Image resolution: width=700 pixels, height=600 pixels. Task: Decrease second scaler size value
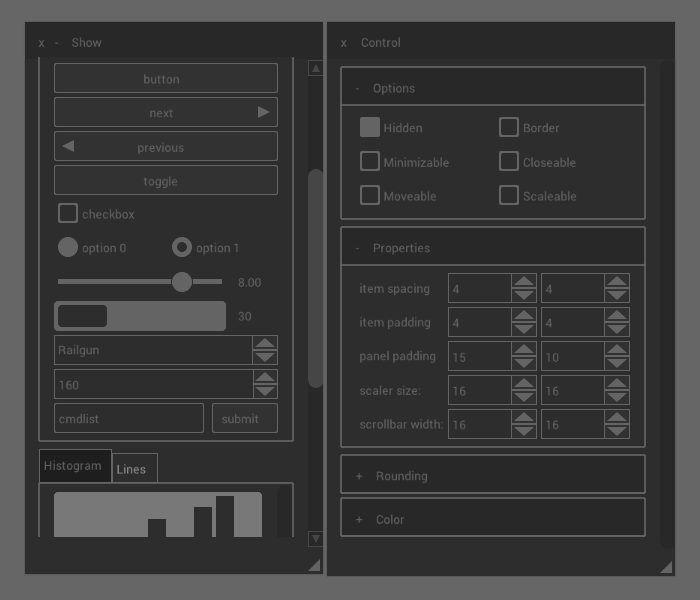(617, 397)
